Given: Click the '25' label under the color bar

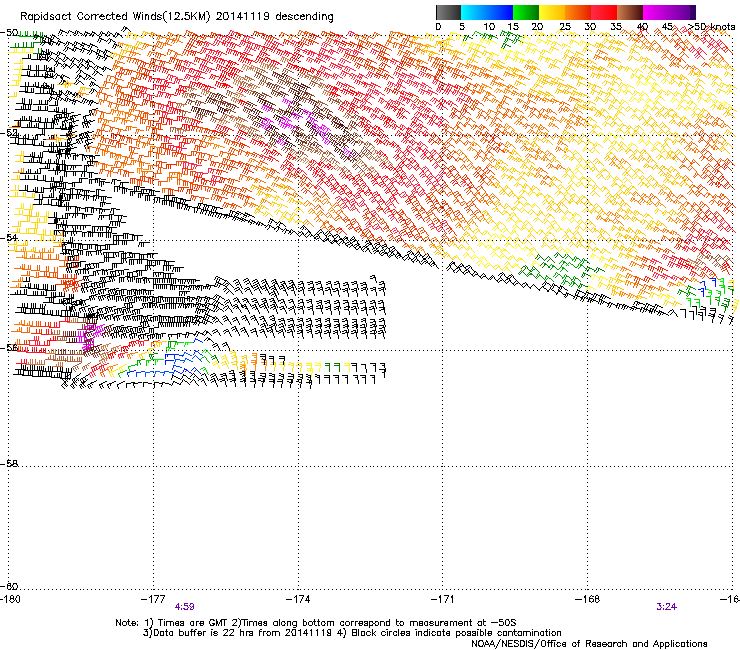Looking at the screenshot, I should click(x=564, y=27).
